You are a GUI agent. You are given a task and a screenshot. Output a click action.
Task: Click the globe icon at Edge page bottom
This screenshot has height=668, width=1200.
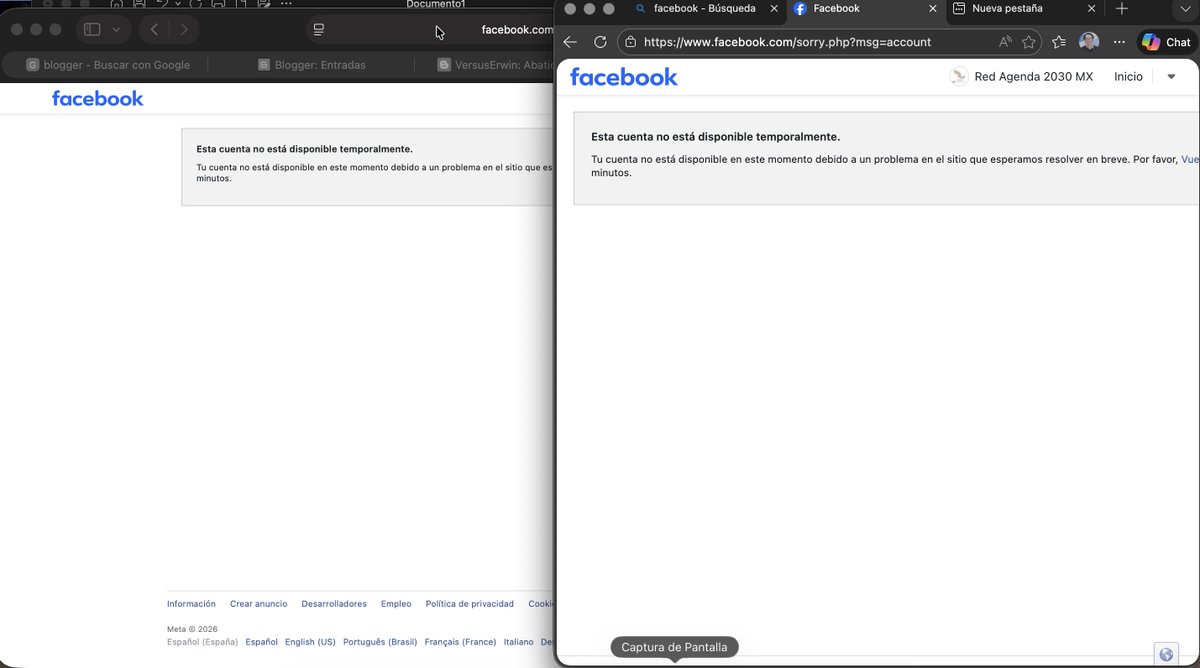pyautogui.click(x=1166, y=654)
